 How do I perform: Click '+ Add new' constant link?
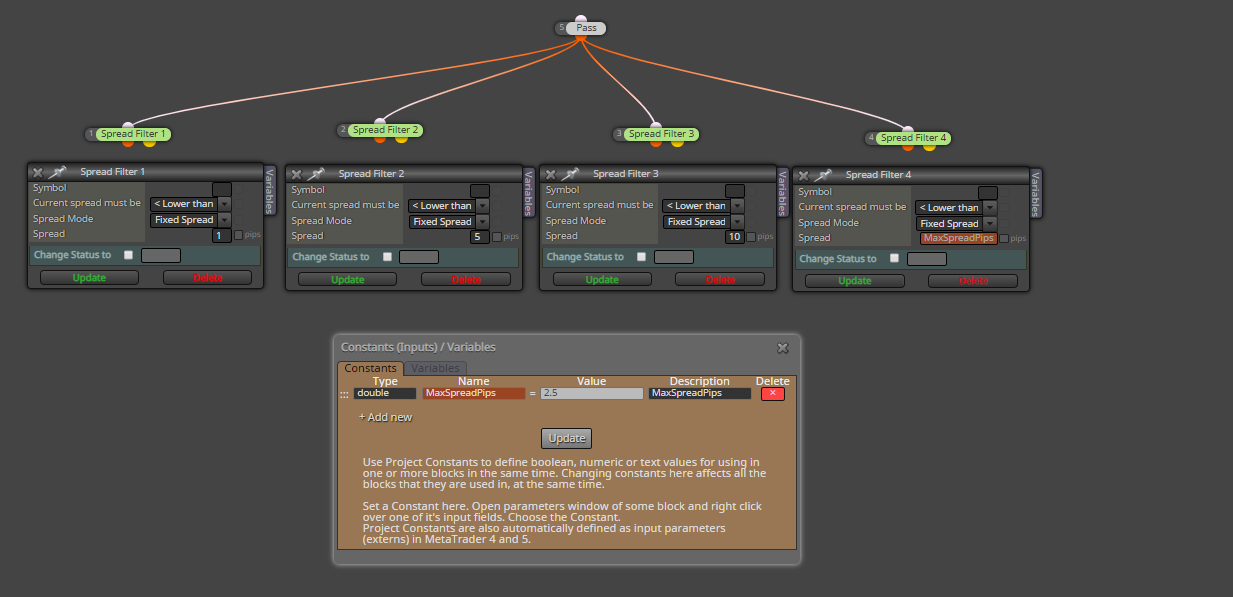point(385,417)
